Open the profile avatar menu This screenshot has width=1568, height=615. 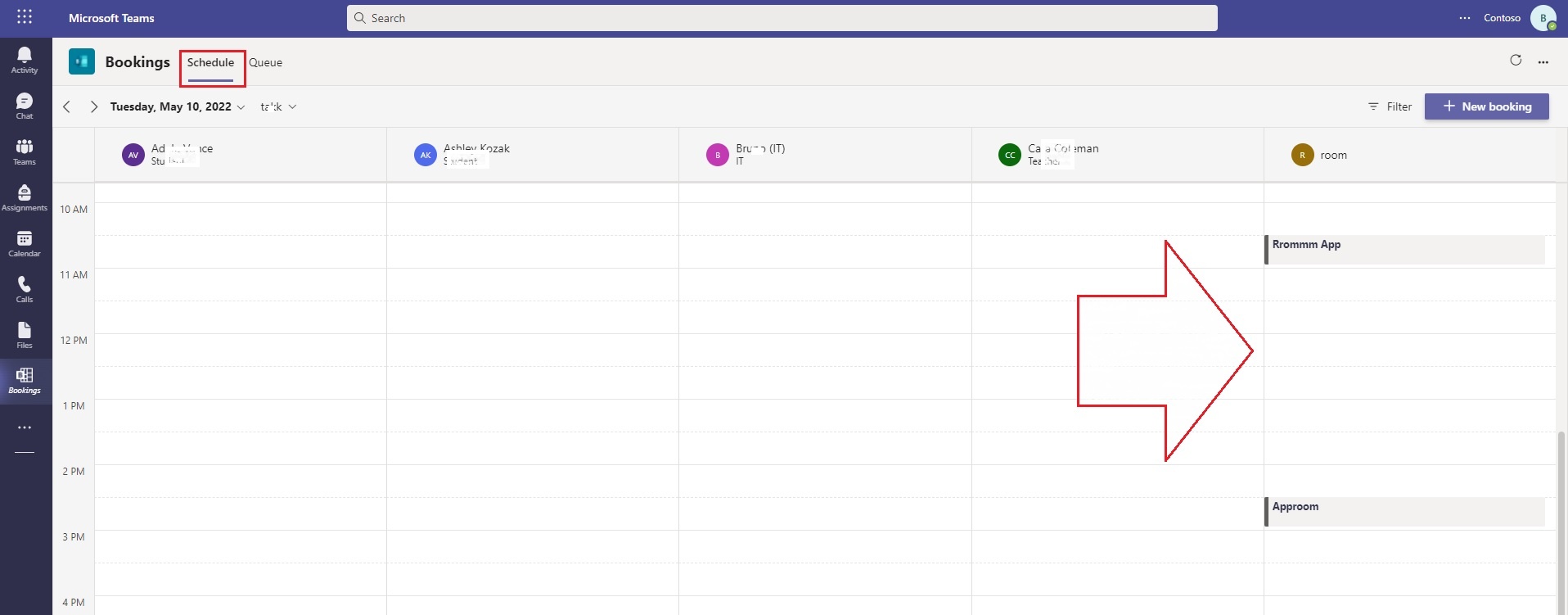(1543, 18)
